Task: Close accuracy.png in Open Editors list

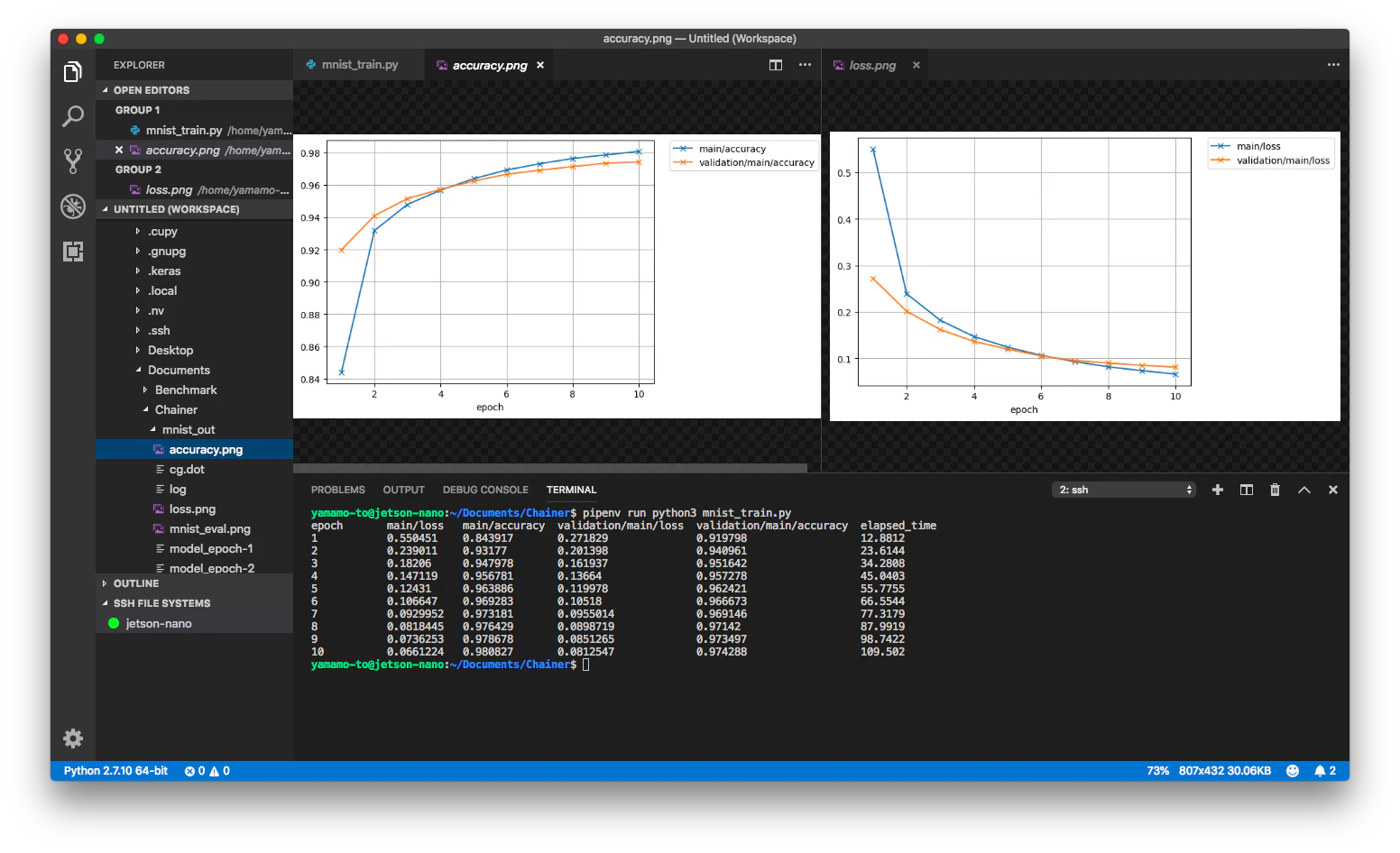Action: click(119, 151)
